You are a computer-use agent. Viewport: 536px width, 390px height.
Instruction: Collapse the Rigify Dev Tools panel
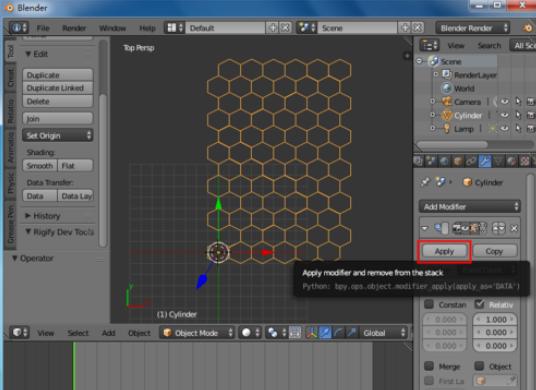tap(28, 232)
